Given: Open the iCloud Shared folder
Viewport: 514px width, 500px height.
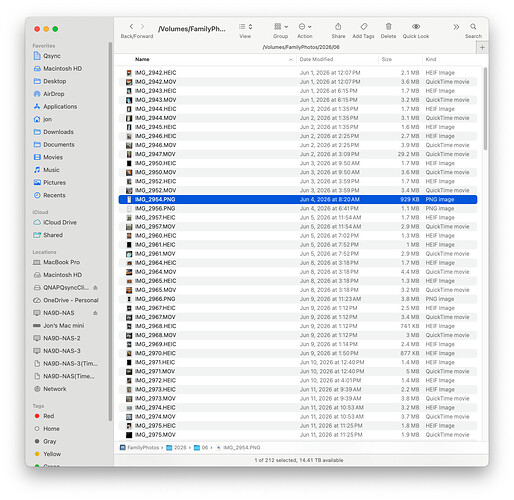Looking at the screenshot, I should click(x=53, y=235).
